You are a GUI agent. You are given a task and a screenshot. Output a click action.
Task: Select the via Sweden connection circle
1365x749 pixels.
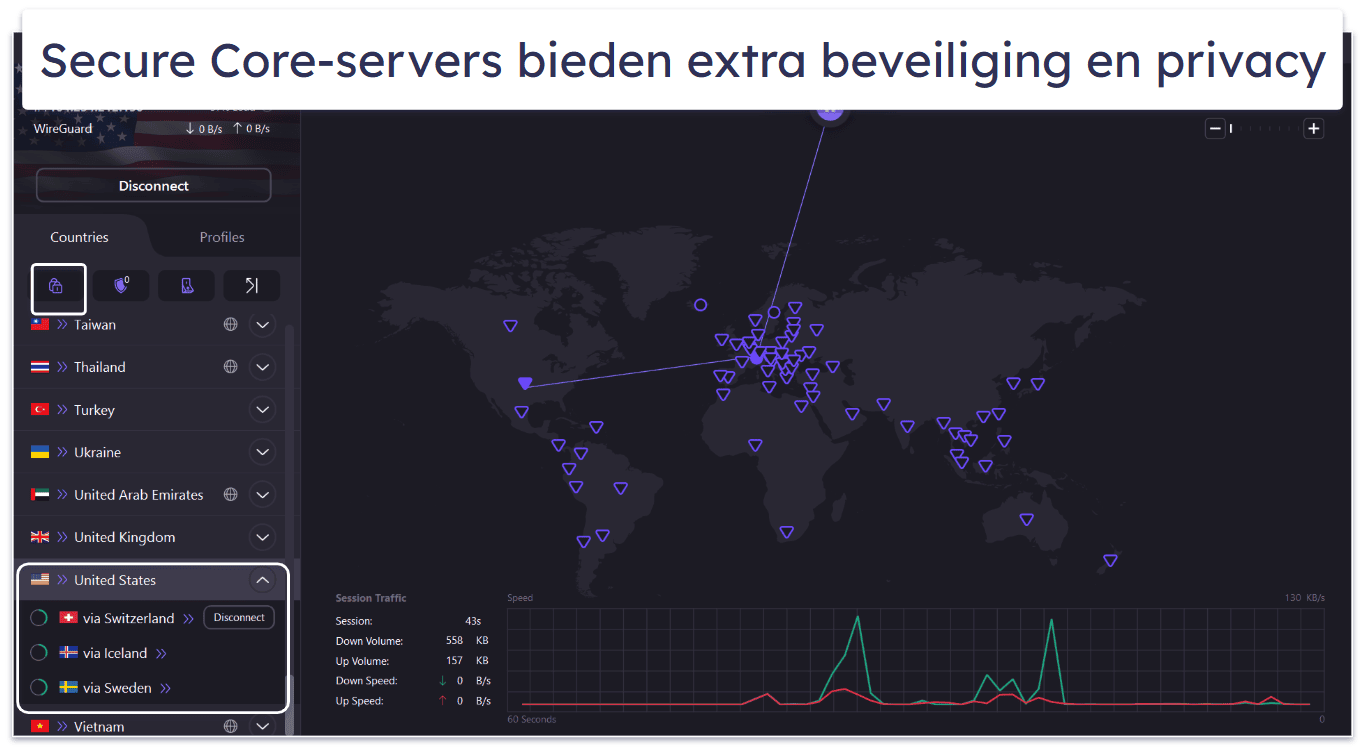click(39, 688)
